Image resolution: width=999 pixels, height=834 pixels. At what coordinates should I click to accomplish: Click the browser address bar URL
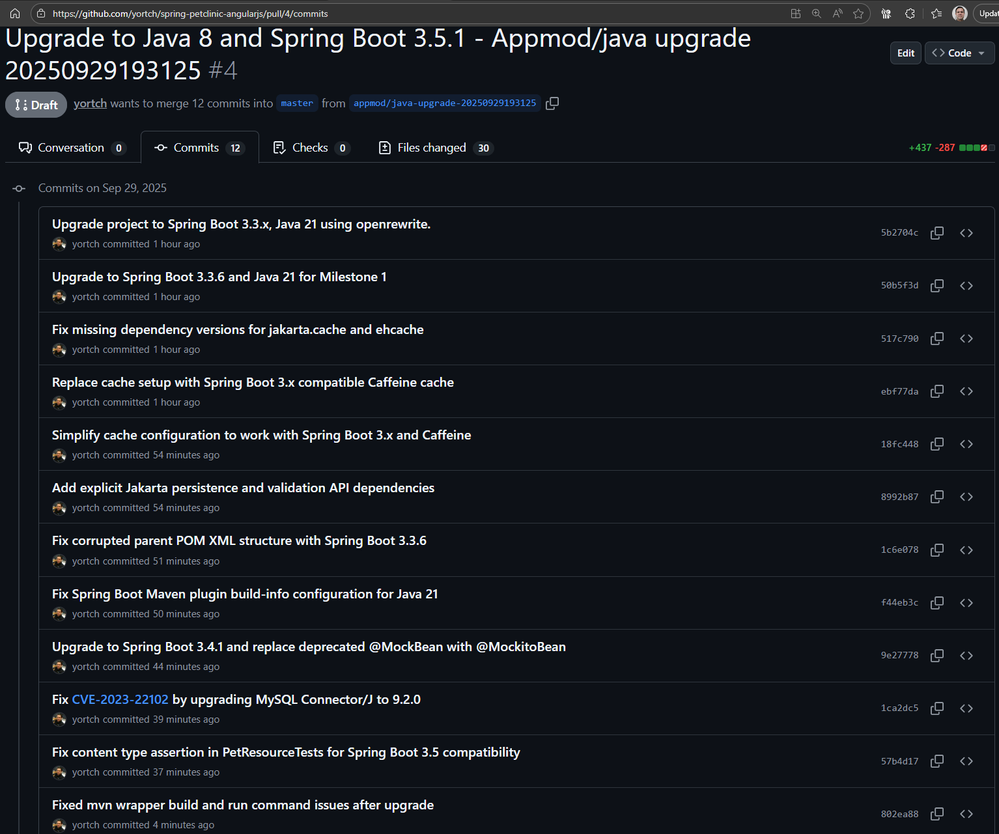tap(190, 13)
